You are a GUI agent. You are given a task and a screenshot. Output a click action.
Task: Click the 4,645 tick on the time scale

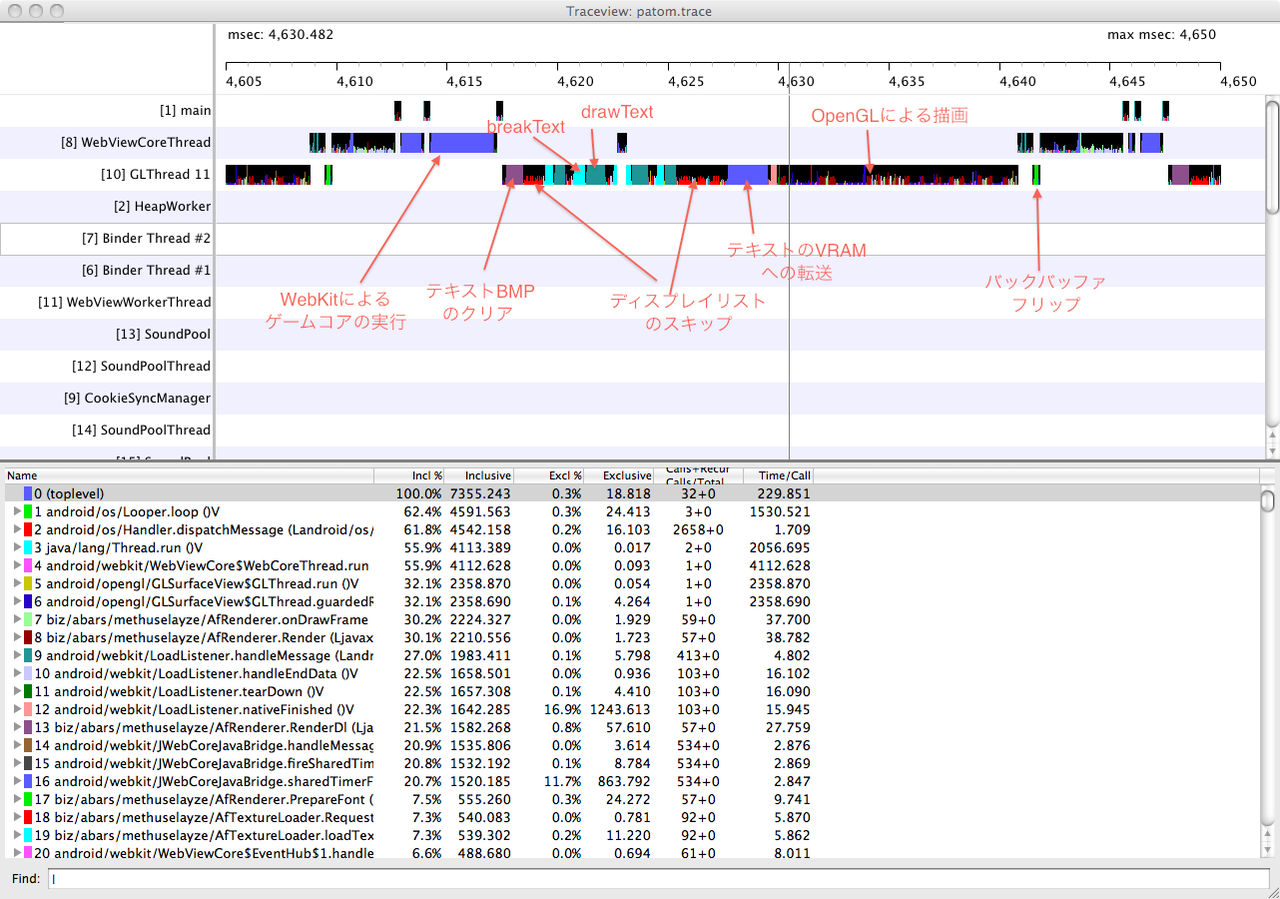(1127, 80)
